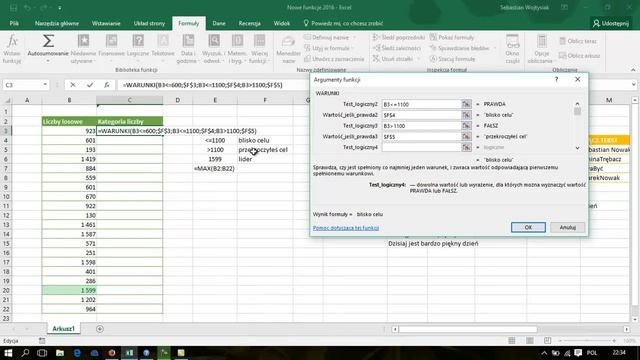Screen dimensions: 640x360
Task: Click Śledź poprzedniki
Action: (398, 38)
